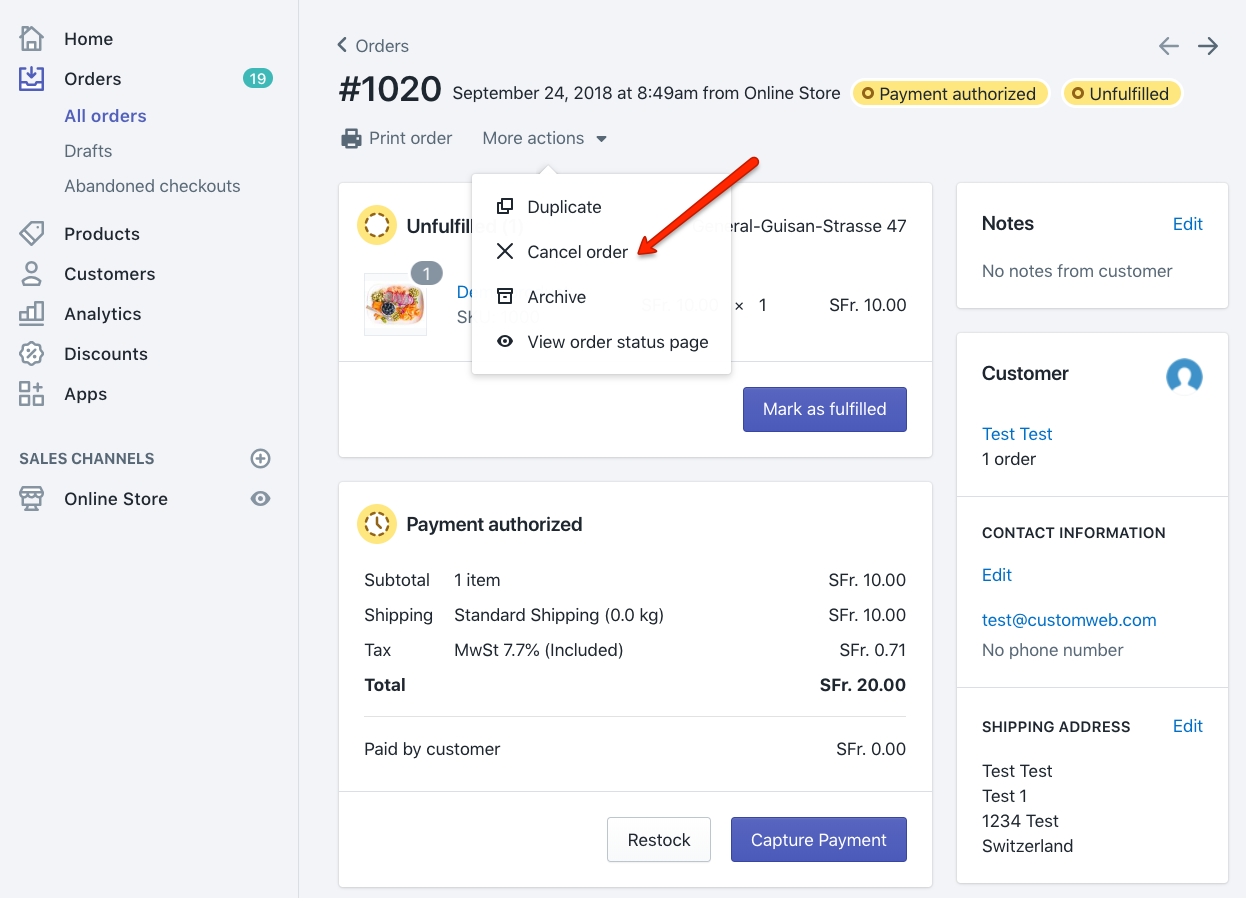
Task: Open View order status page
Action: click(x=618, y=342)
